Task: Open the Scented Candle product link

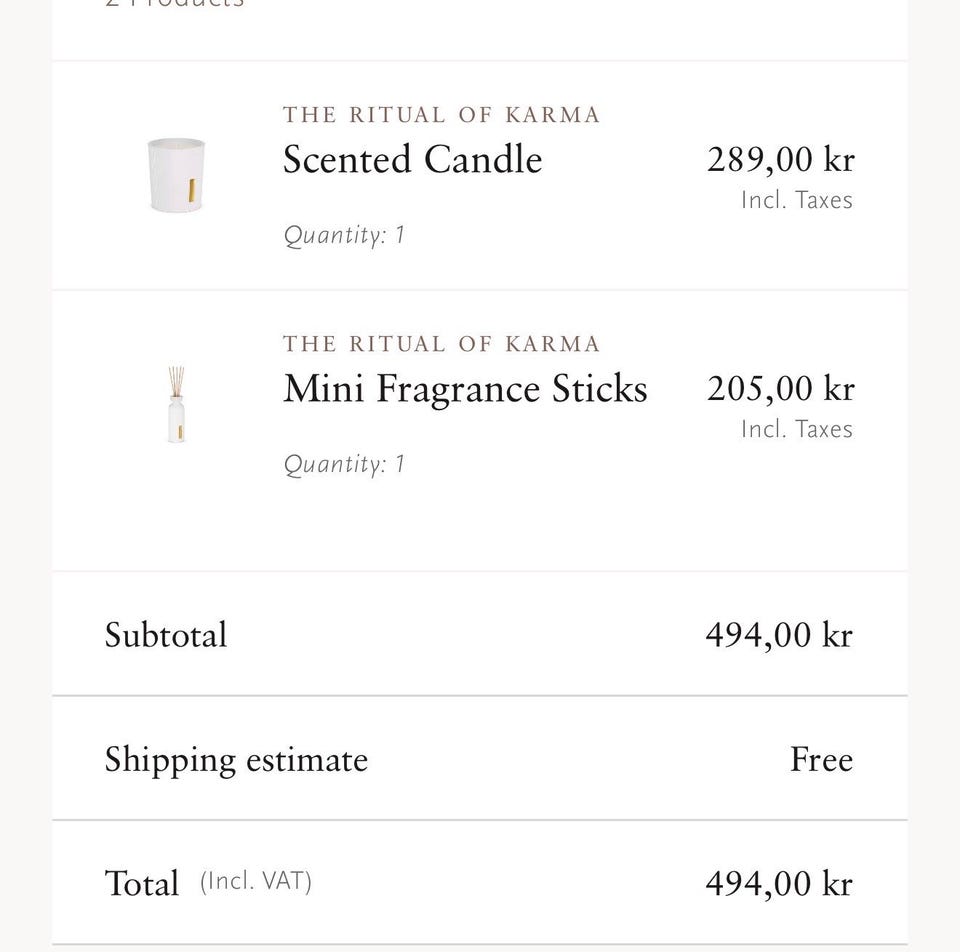Action: (x=412, y=159)
